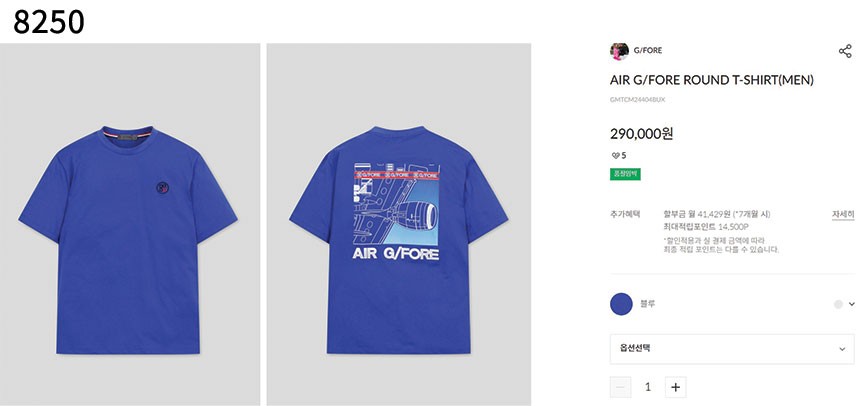Click the G/FORE brand avatar icon
Viewport: 860px width, 406px height.
[x=619, y=51]
